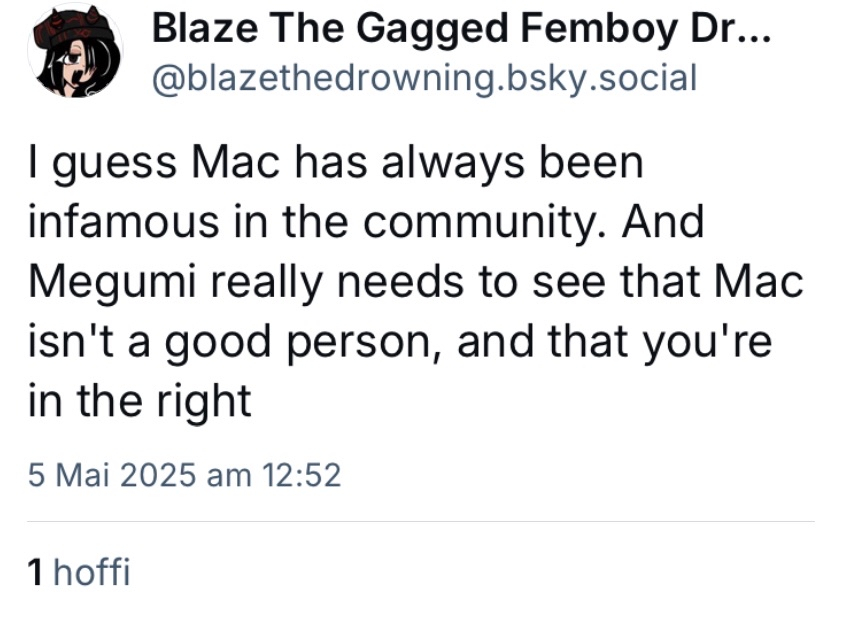Click the handle @blazethedrowning.bsky.social
841x617 pixels.
tap(423, 77)
